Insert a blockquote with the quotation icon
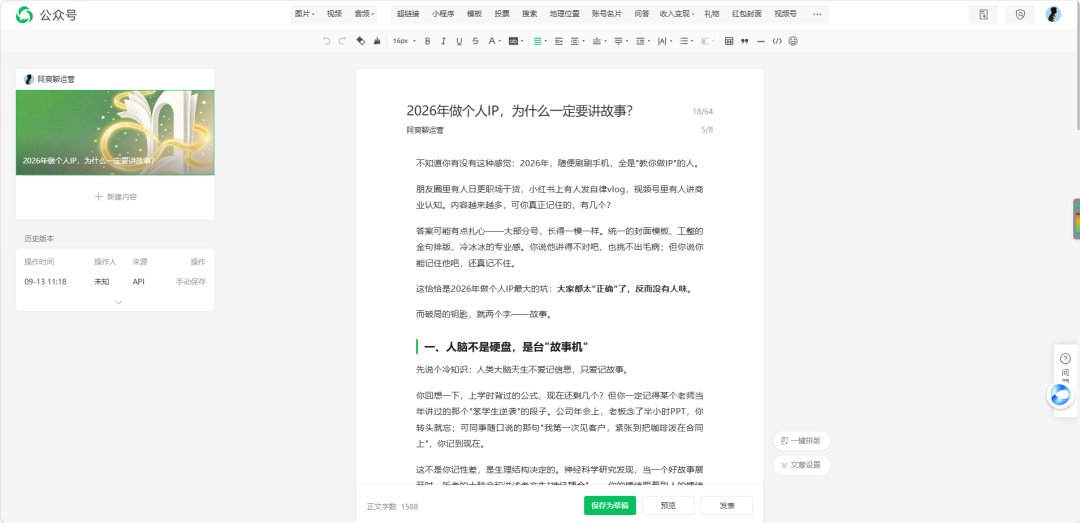This screenshot has width=1080, height=523. coord(745,41)
